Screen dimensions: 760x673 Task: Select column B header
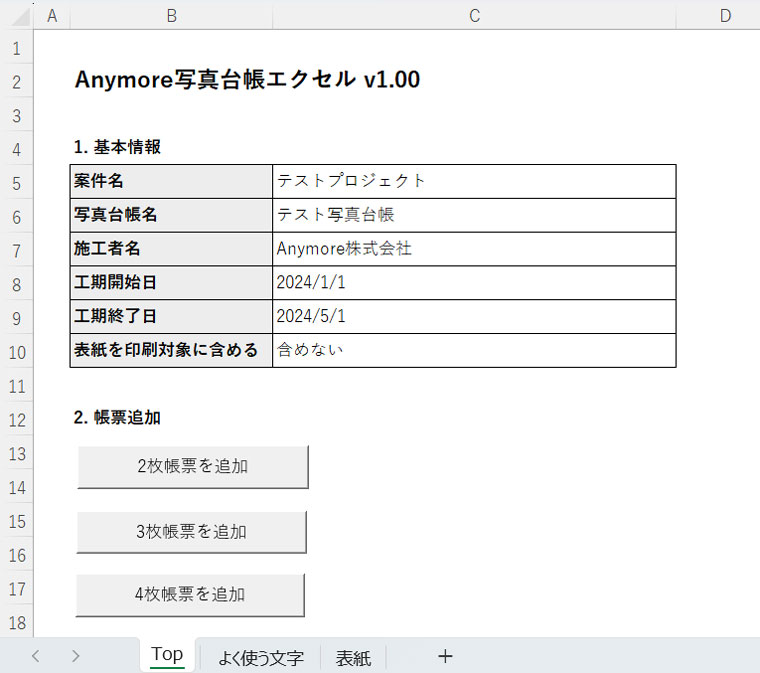coord(172,16)
